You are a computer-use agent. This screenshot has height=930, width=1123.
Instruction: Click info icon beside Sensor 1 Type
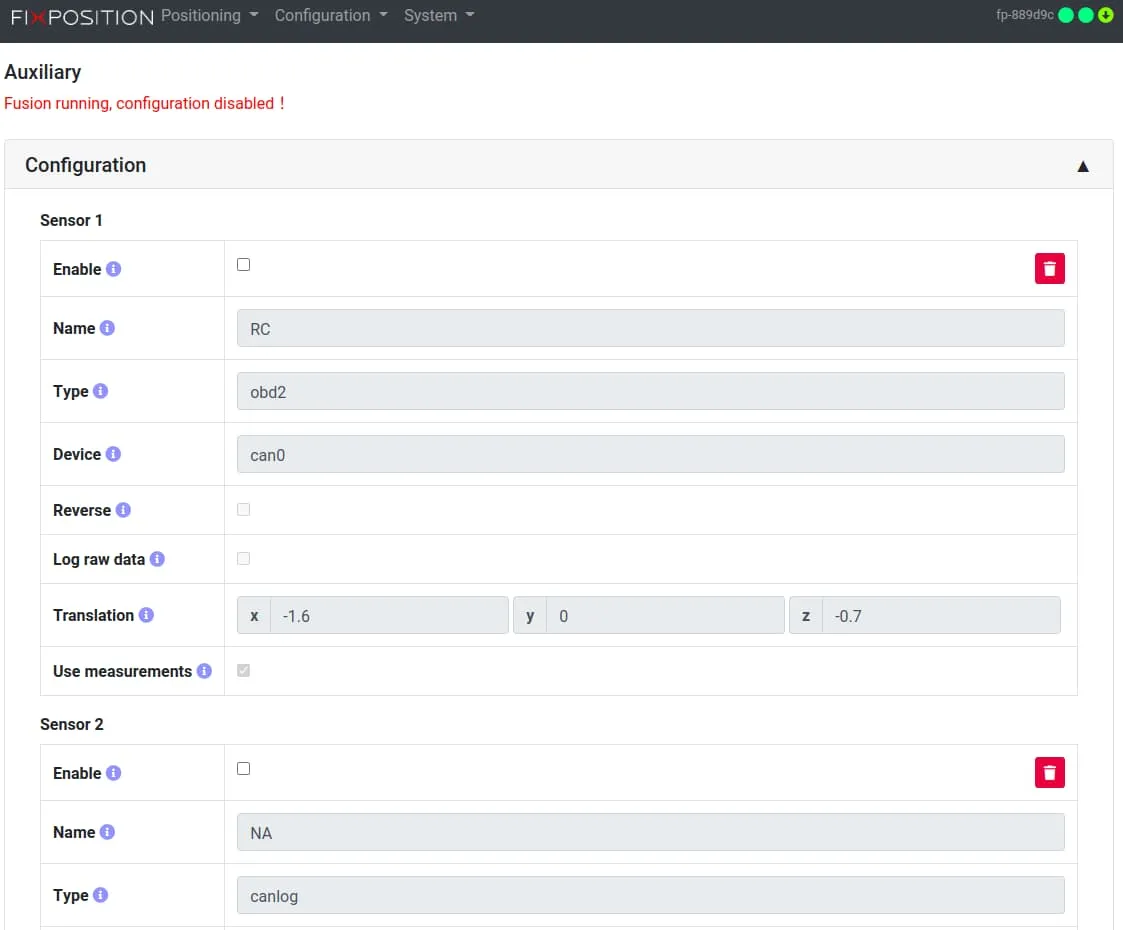(100, 391)
